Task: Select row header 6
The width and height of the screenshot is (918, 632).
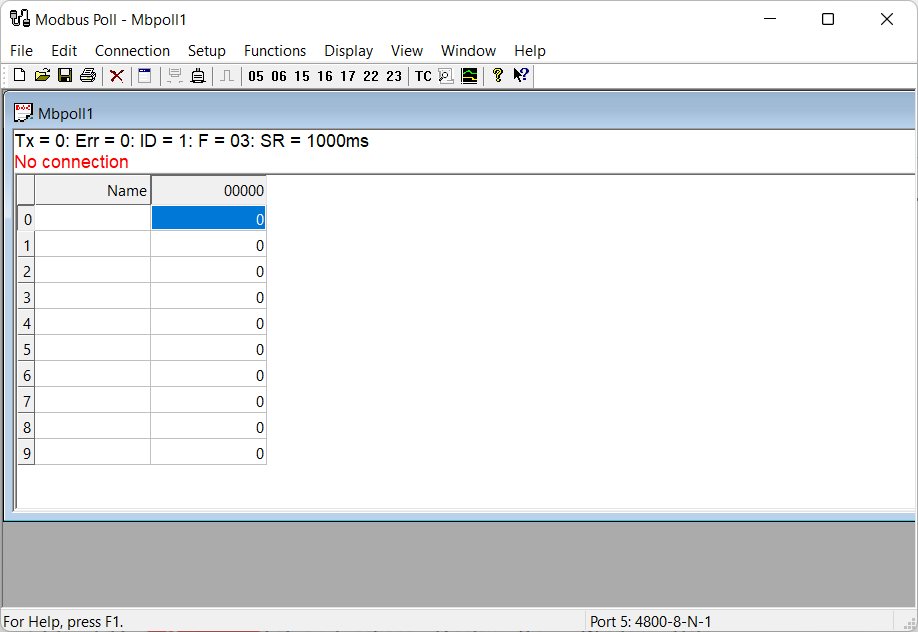Action: 26,374
